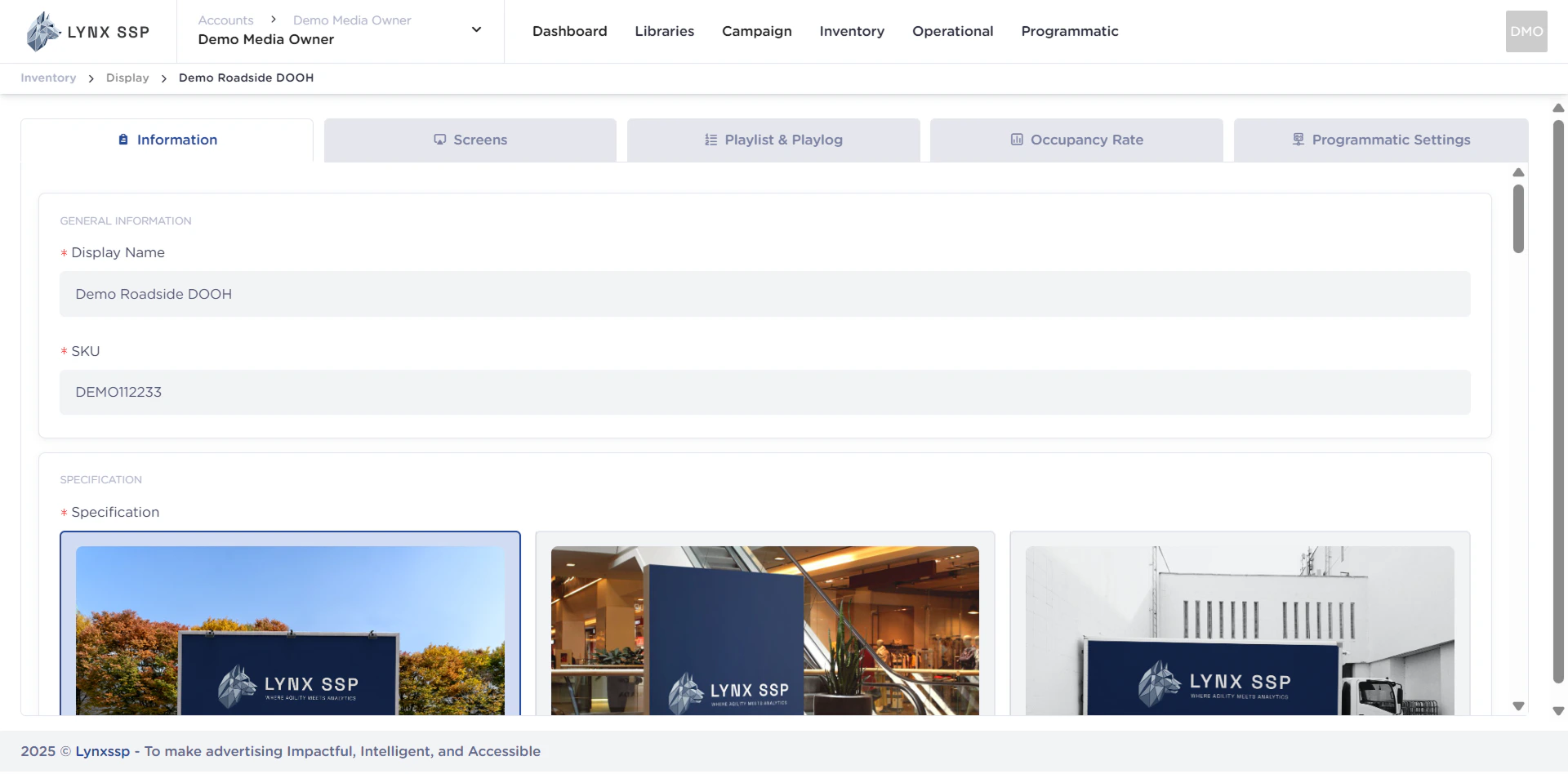Open the Campaign menu item

[x=756, y=31]
